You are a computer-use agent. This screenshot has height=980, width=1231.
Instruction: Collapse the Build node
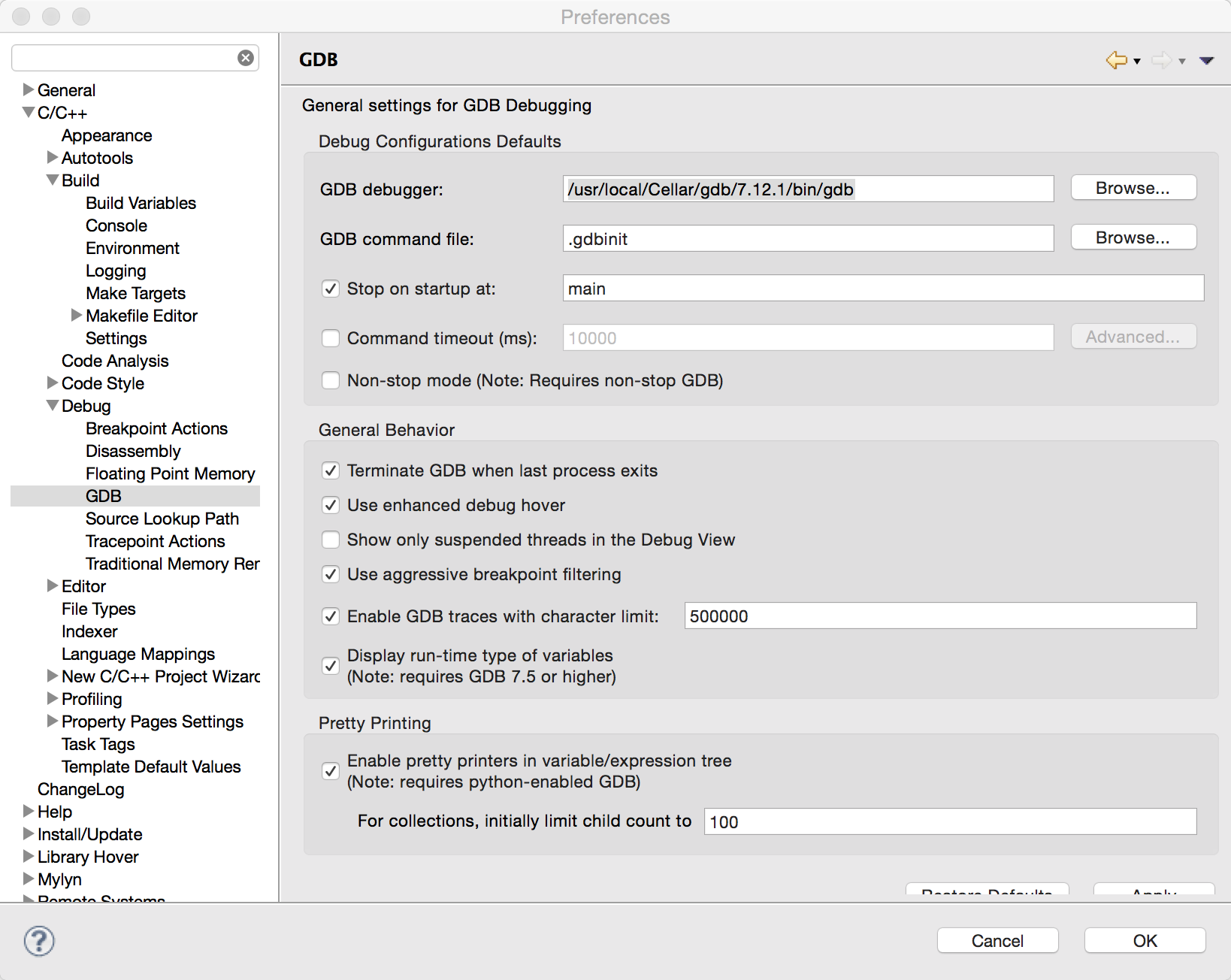pos(53,180)
